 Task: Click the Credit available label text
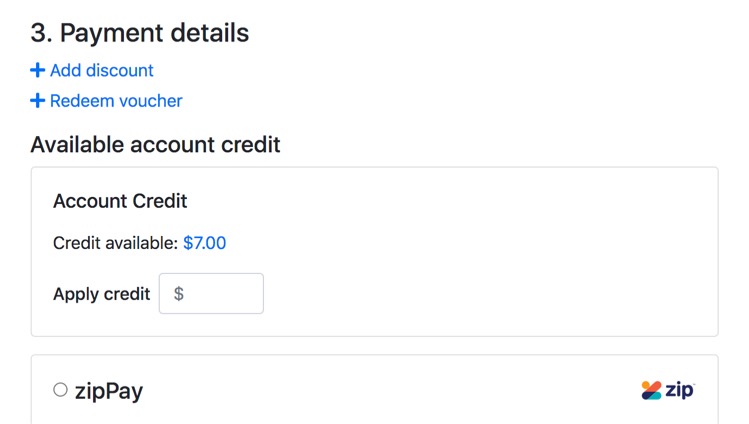(x=115, y=243)
